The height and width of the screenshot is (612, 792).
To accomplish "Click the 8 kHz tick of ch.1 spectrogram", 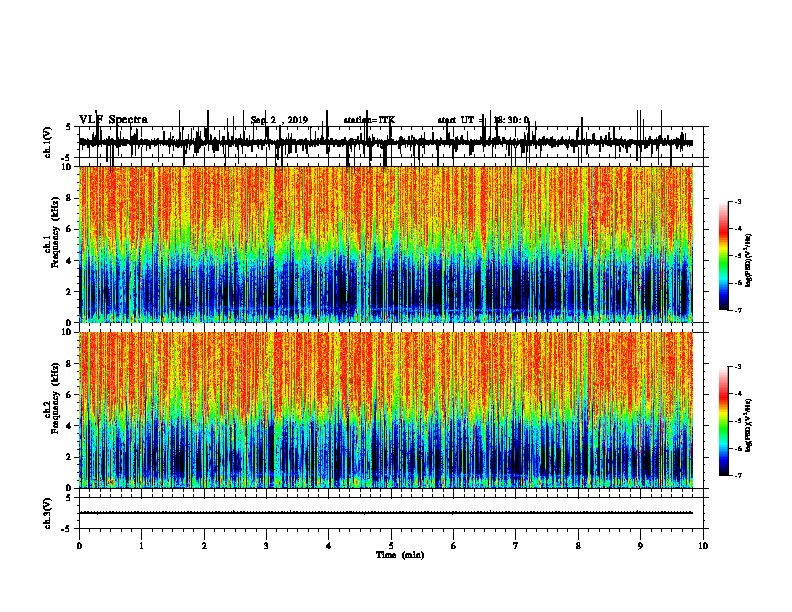I will pyautogui.click(x=70, y=198).
